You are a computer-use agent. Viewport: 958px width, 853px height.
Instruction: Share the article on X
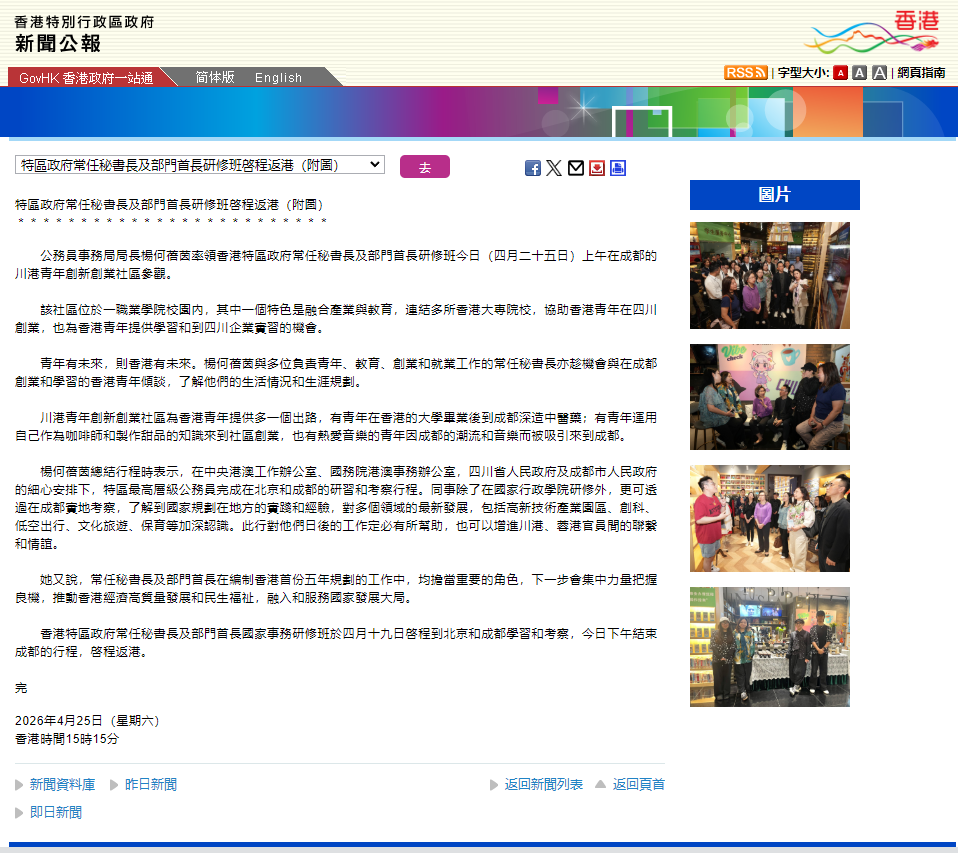coord(554,168)
